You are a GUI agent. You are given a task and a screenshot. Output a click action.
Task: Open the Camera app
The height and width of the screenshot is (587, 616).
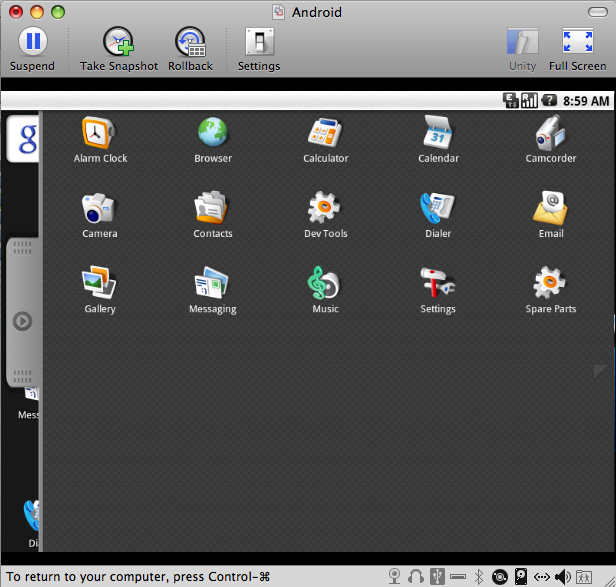(100, 215)
